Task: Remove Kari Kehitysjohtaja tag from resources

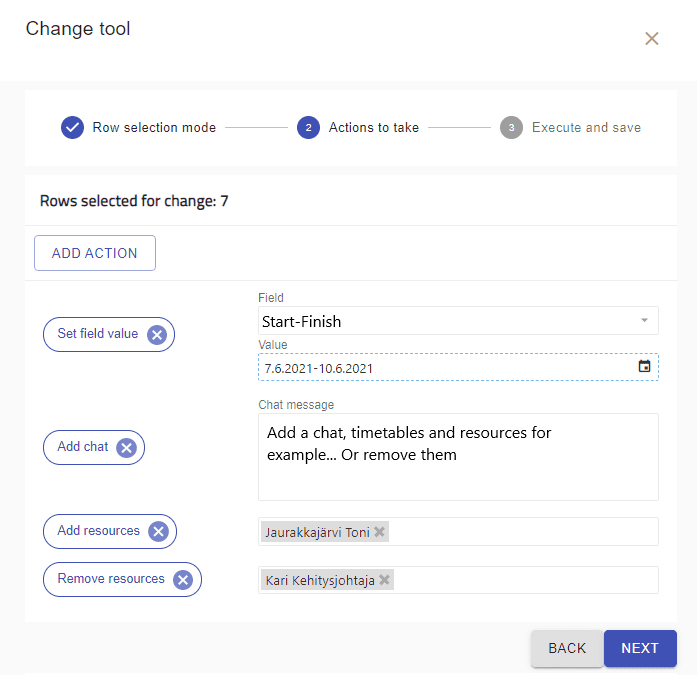Action: coord(385,579)
